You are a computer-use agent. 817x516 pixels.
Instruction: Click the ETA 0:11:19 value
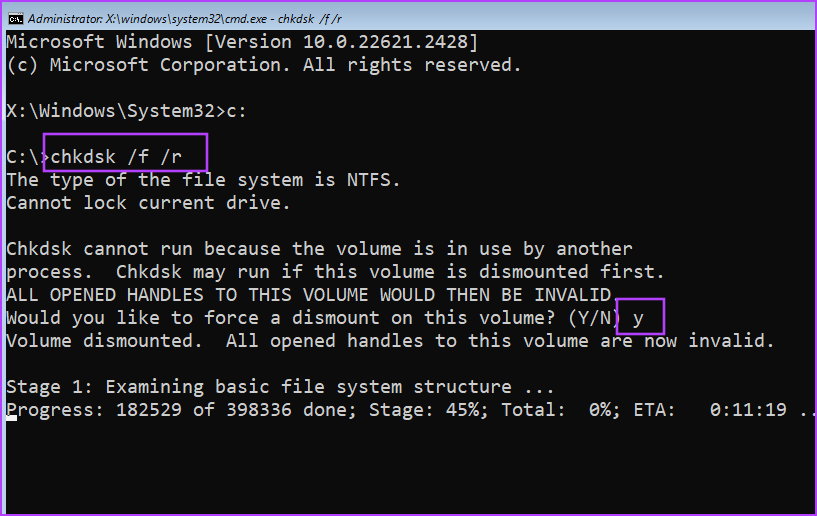coord(748,410)
